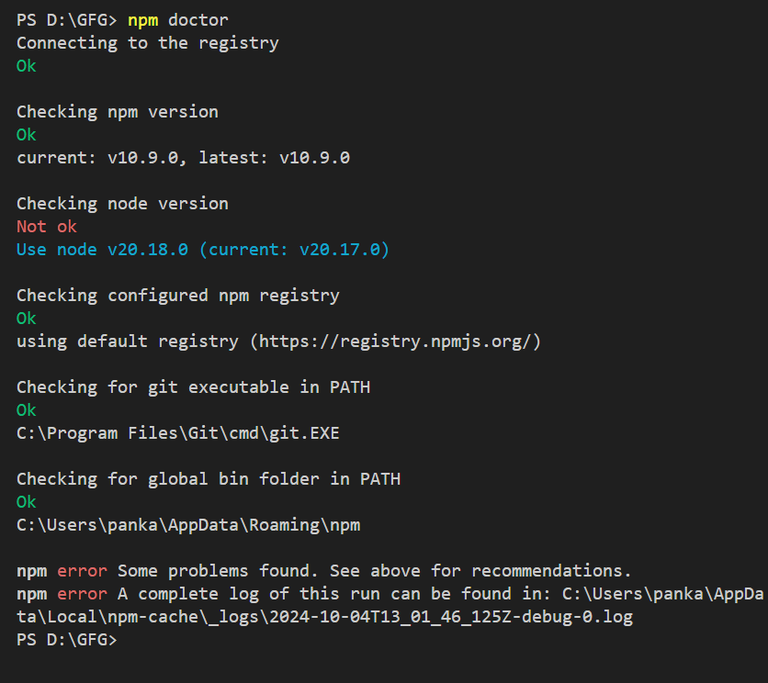
Task: Click 'Checking configured npm registry' heading
Action: 178,296
